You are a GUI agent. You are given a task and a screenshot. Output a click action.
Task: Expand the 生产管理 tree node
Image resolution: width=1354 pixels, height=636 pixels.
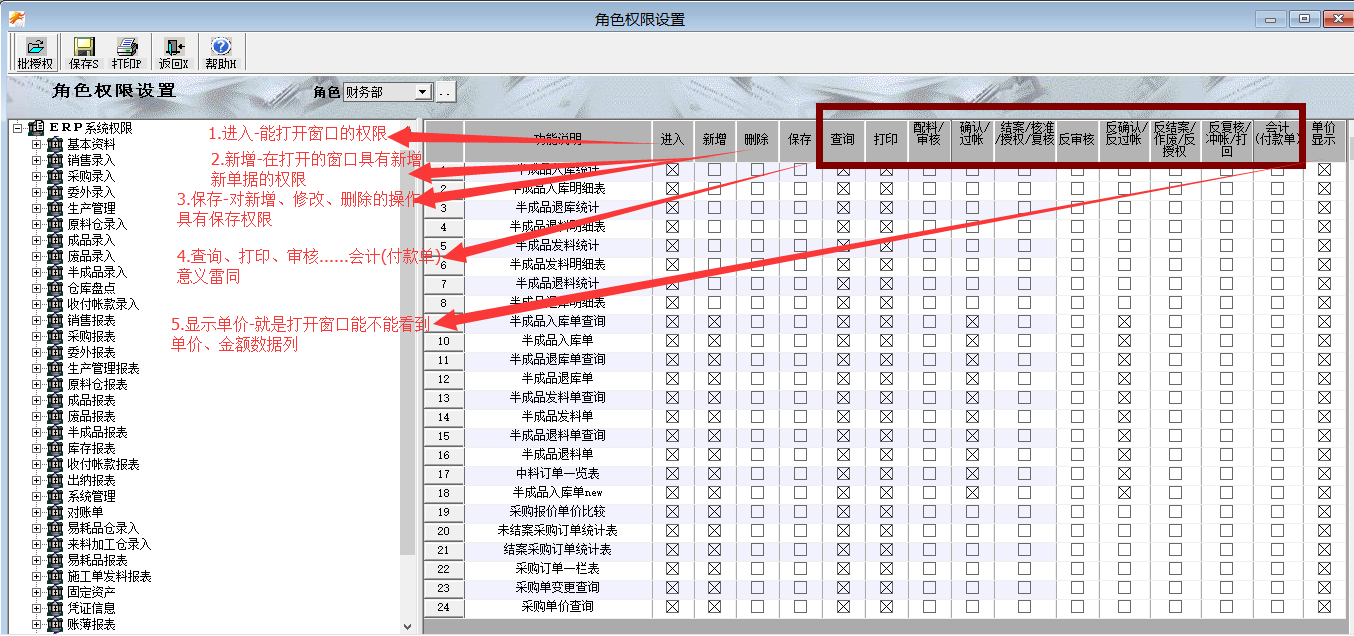click(37, 208)
